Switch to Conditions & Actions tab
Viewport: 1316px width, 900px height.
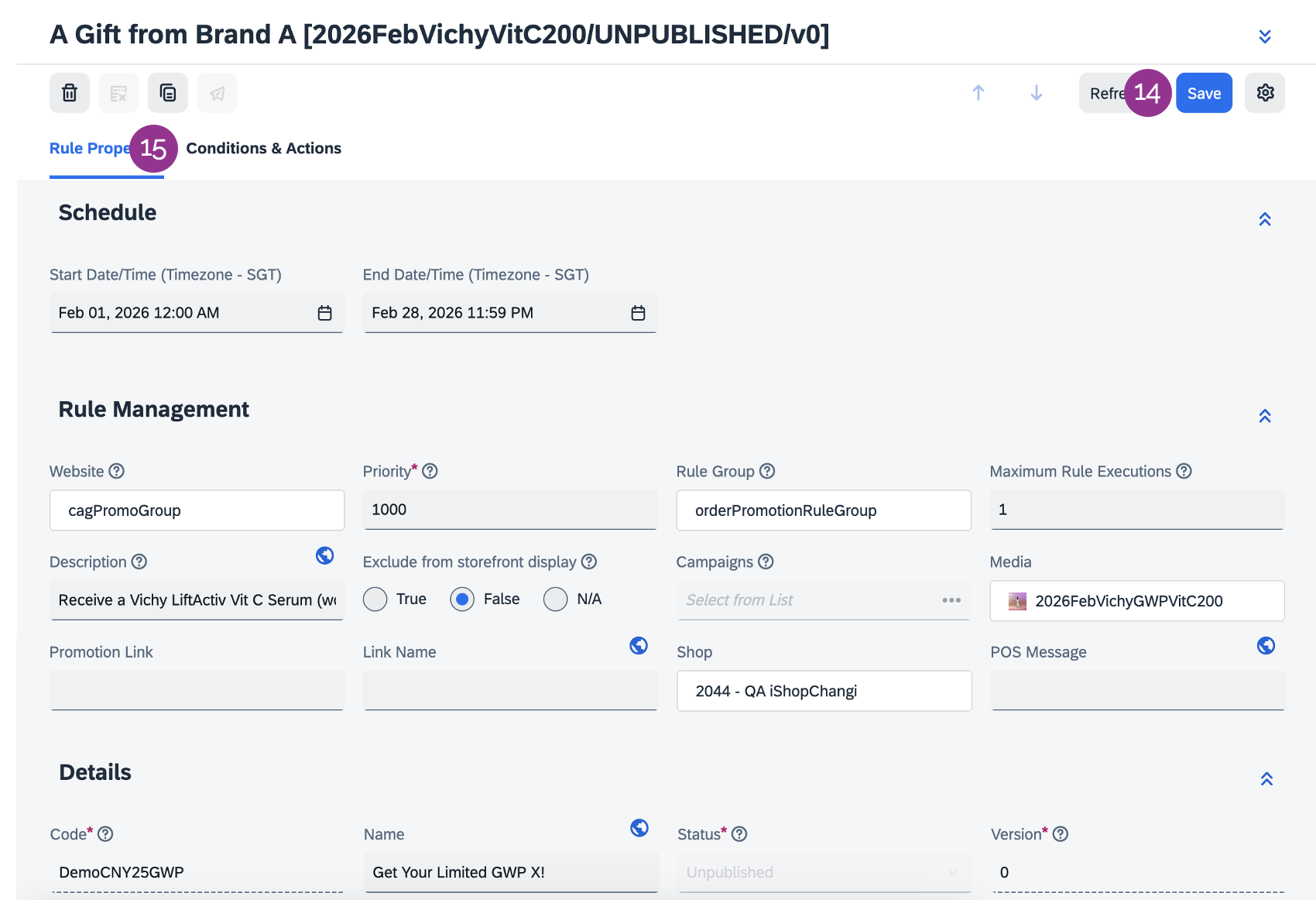263,148
